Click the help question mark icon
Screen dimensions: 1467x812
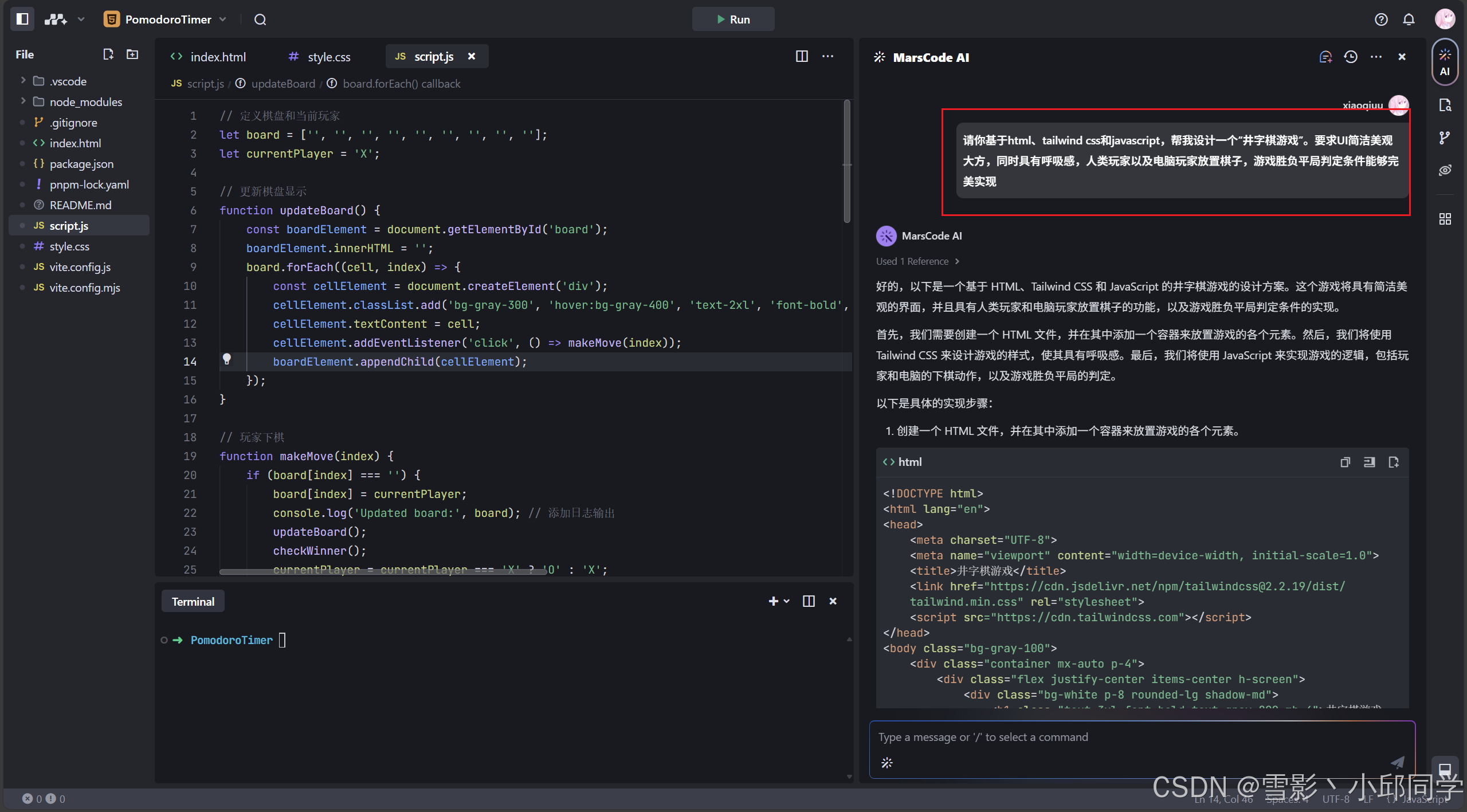coord(1381,19)
